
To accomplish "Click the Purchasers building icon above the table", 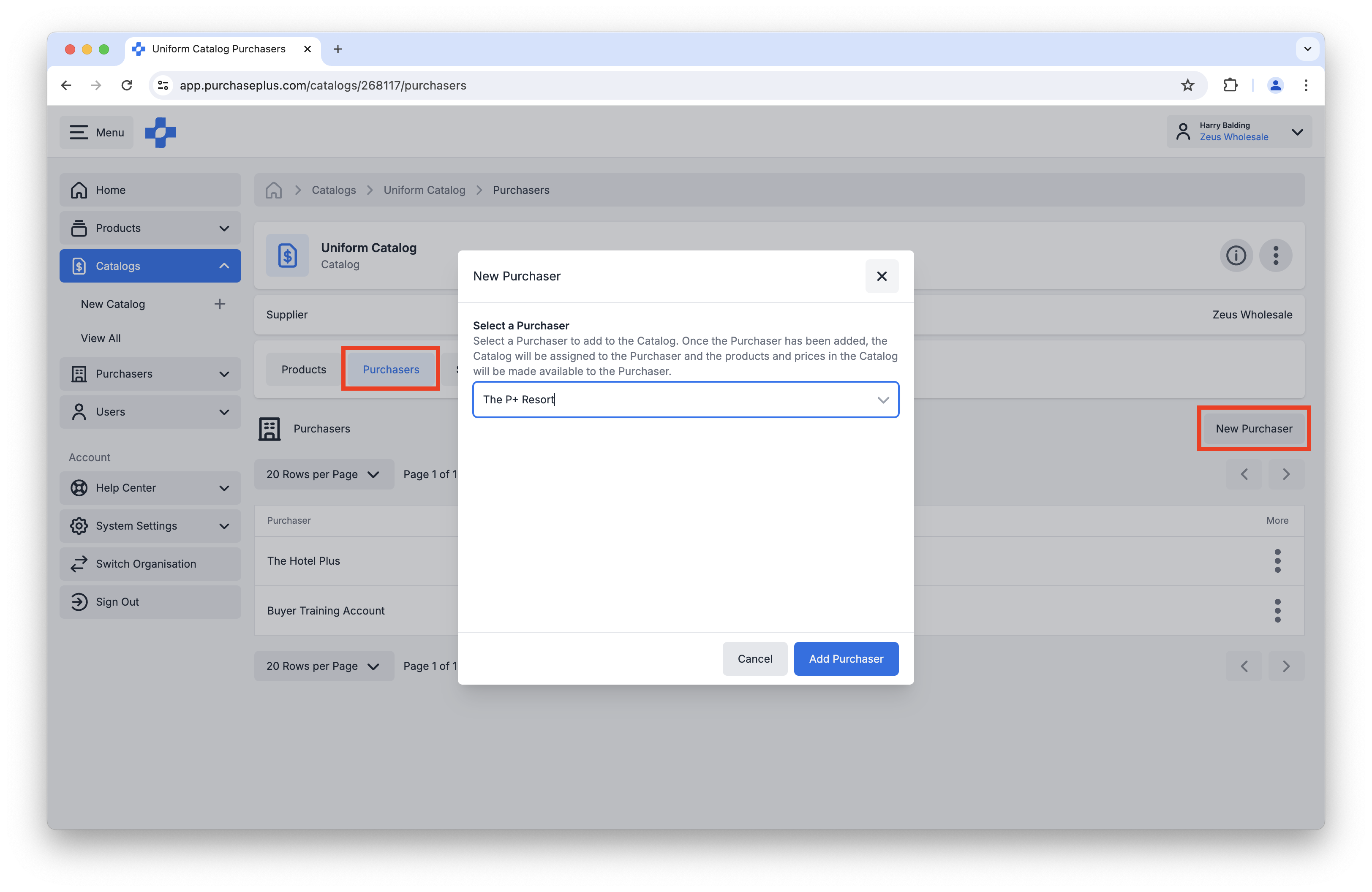I will pos(269,429).
